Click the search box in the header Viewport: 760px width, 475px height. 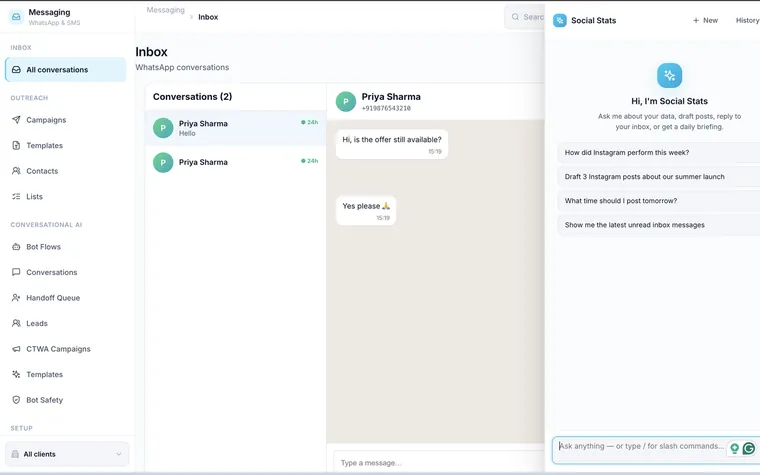(x=525, y=17)
